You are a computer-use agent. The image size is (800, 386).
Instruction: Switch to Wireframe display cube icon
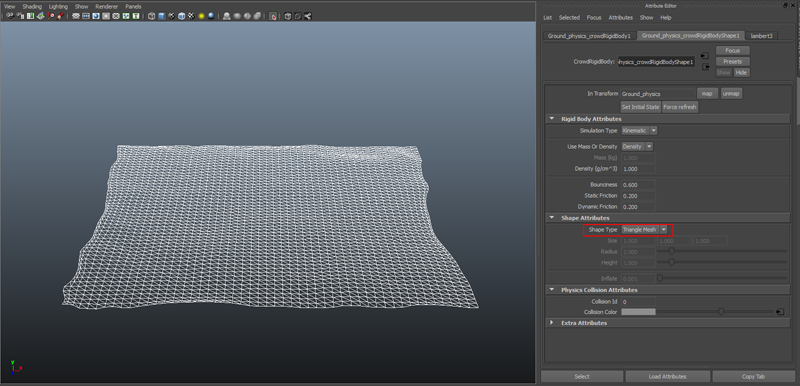pos(151,16)
